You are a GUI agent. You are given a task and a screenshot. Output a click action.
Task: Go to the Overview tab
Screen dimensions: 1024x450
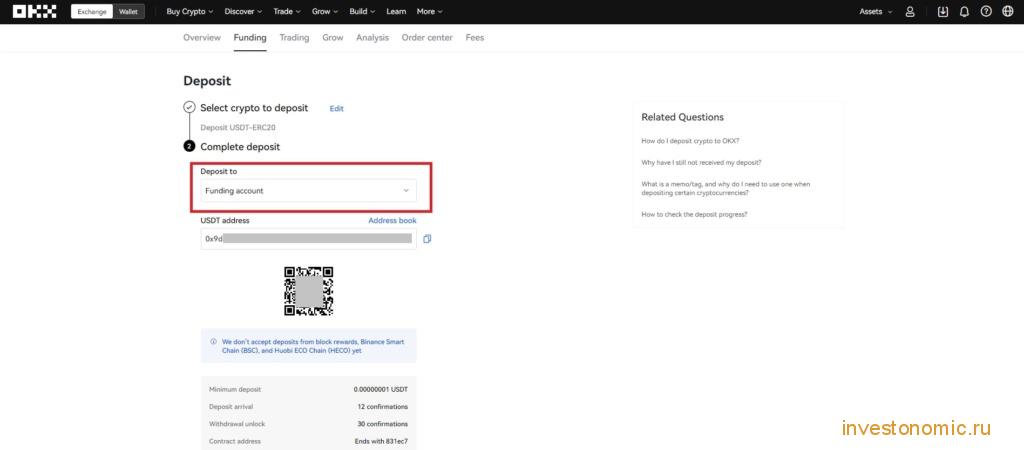pyautogui.click(x=202, y=38)
